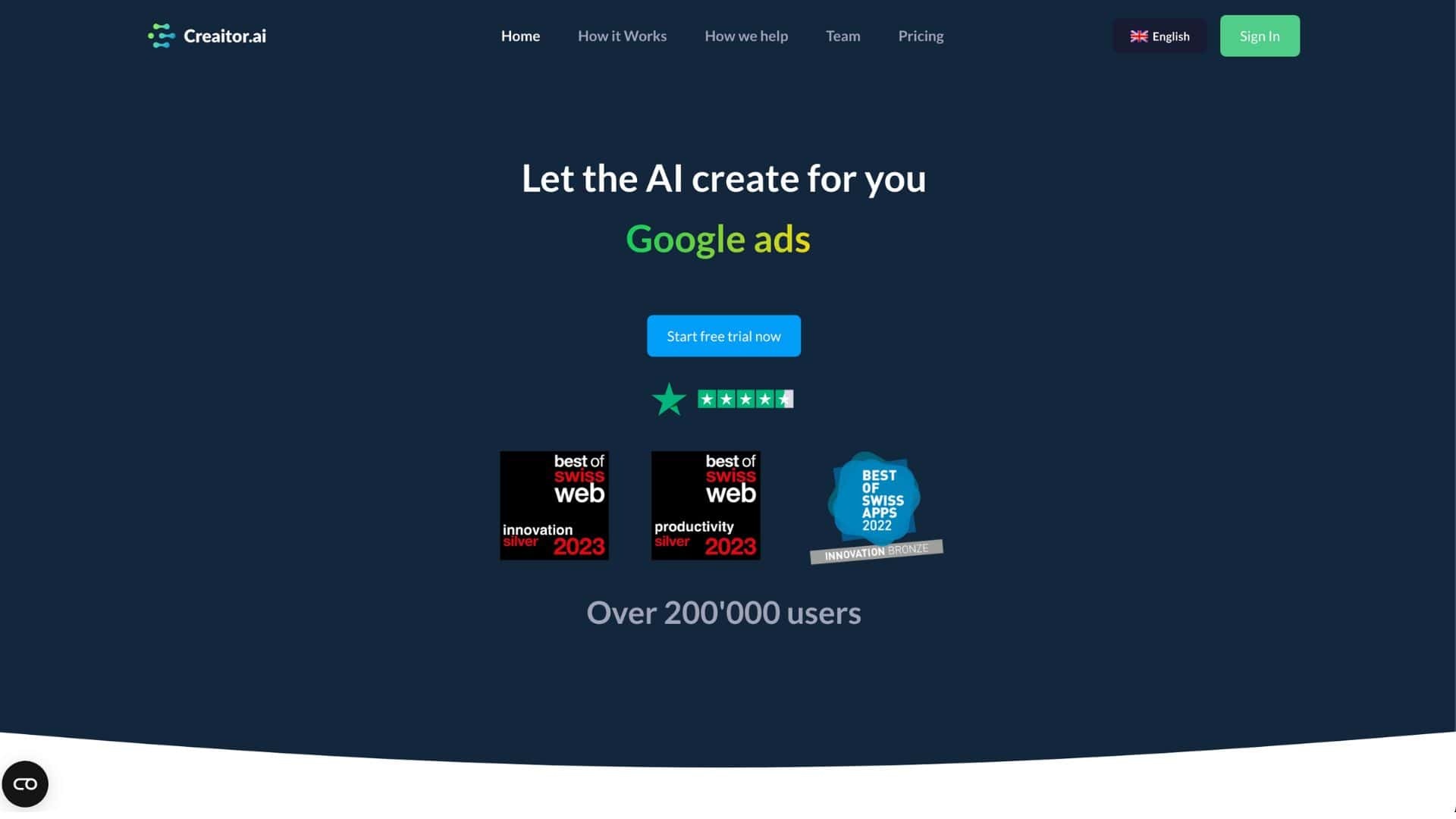Click the Best of Swiss Web Innovation 2023 badge
Screen dimensions: 1456x819
click(553, 505)
